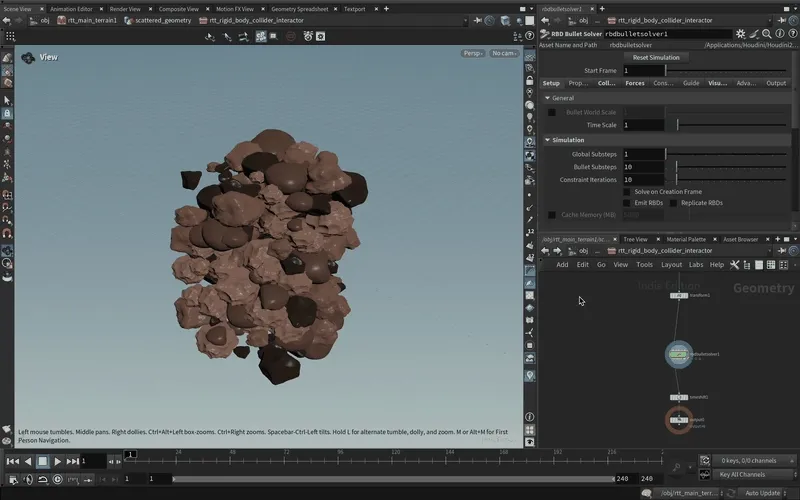Click back arrow in Scene View path bar
The height and width of the screenshot is (500, 800).
pyautogui.click(x=6, y=20)
